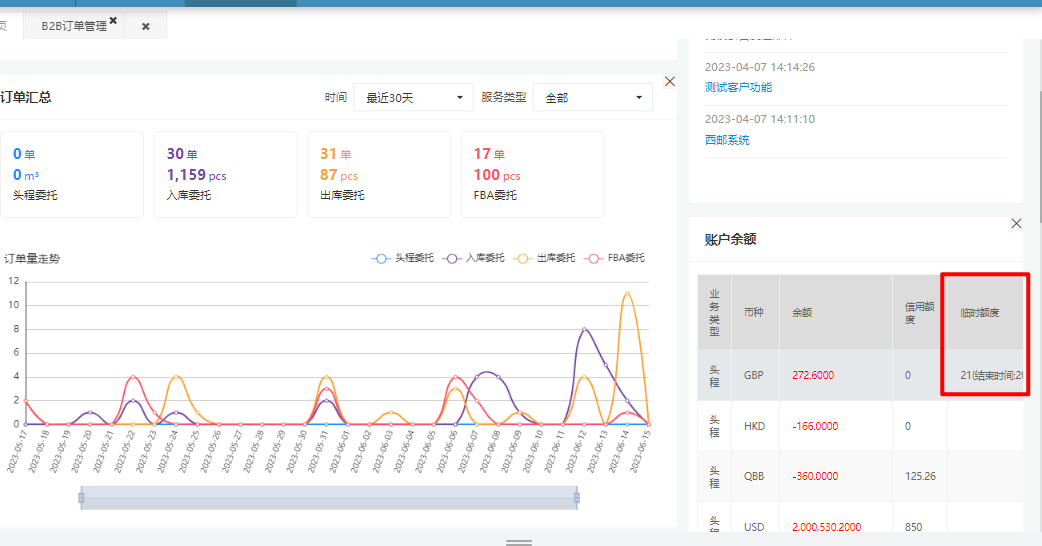Screen dimensions: 1042x546
Task: Toggle the 入库委托 legend series
Action: pyautogui.click(x=473, y=258)
